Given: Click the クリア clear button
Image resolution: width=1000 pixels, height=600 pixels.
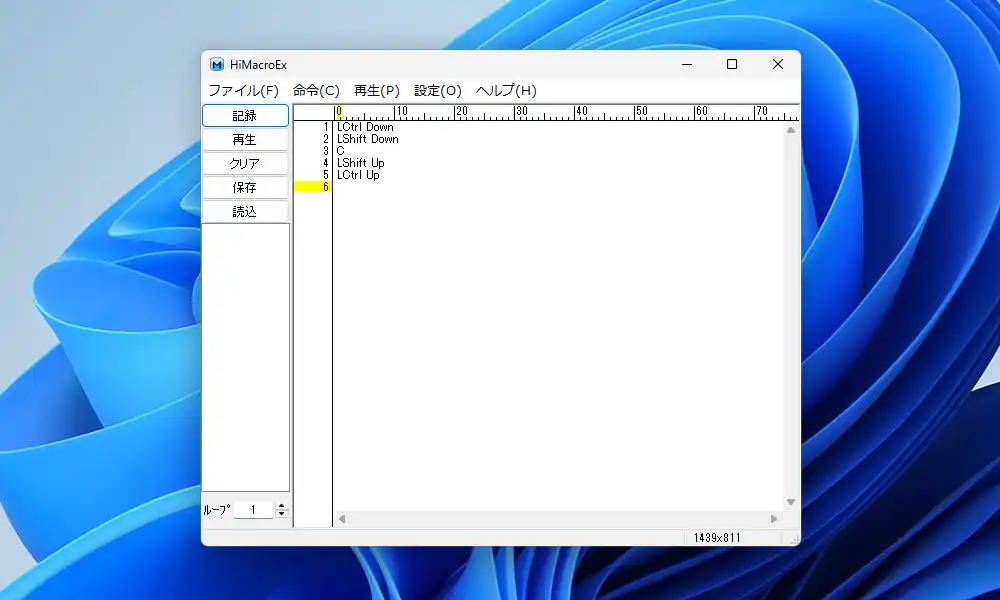Looking at the screenshot, I should coord(245,164).
